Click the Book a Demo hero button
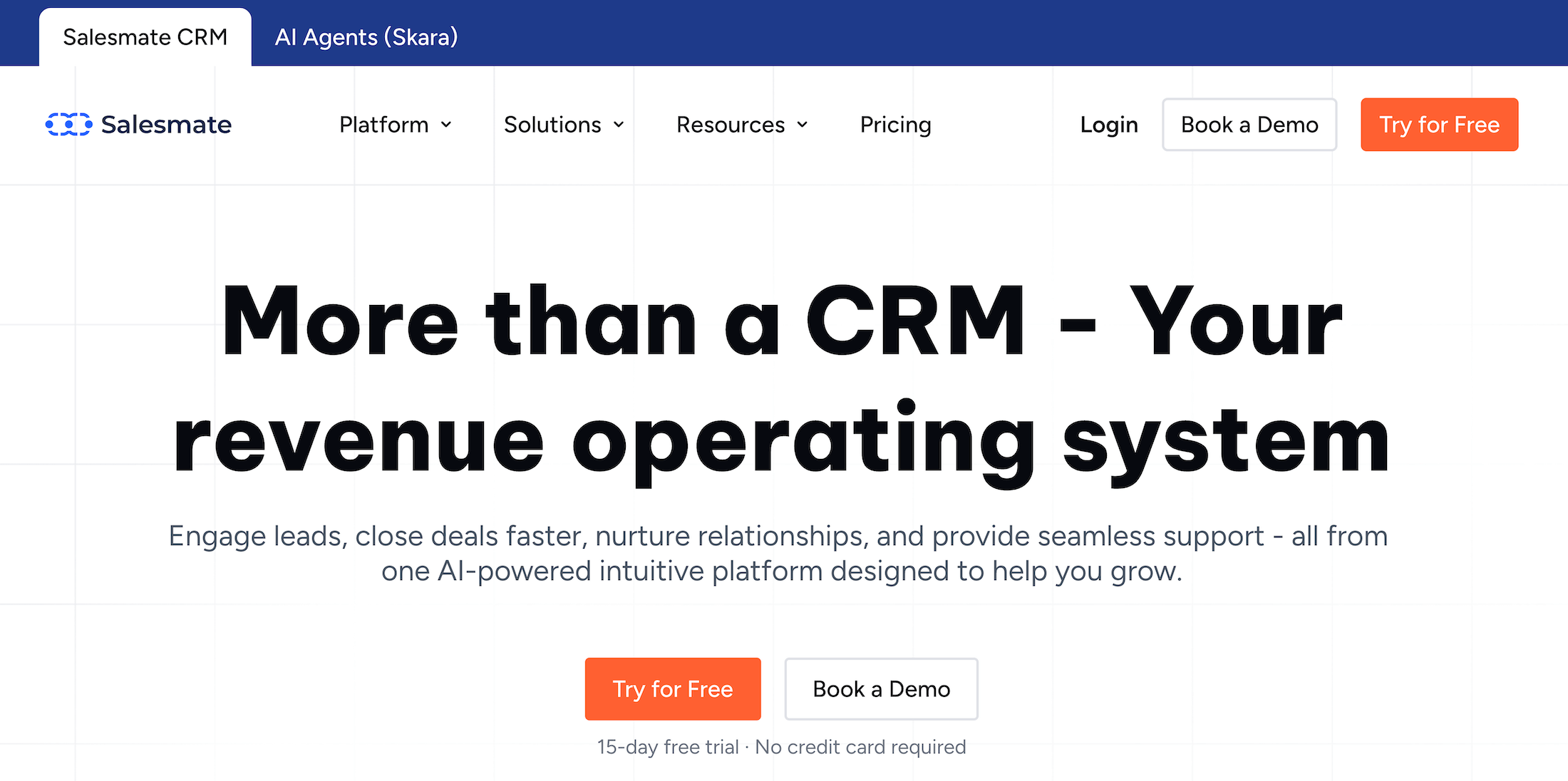Screen dimensions: 1568x781 (880, 688)
